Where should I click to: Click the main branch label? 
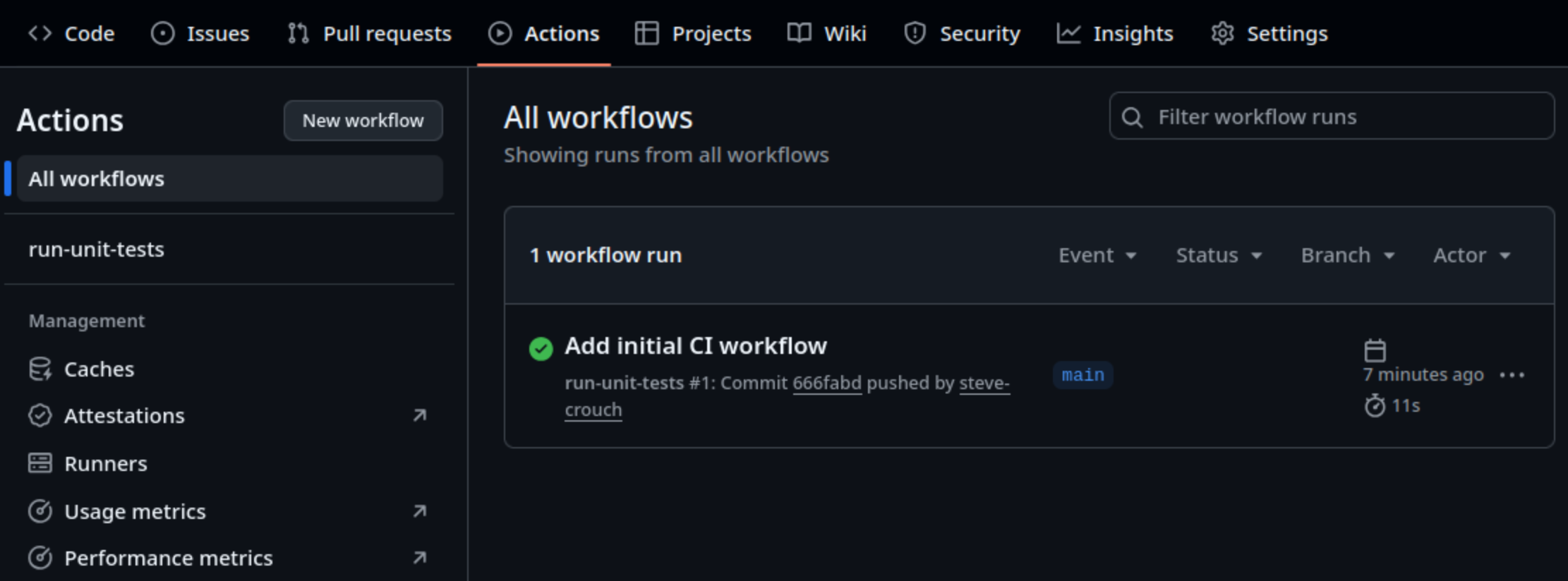click(x=1083, y=375)
